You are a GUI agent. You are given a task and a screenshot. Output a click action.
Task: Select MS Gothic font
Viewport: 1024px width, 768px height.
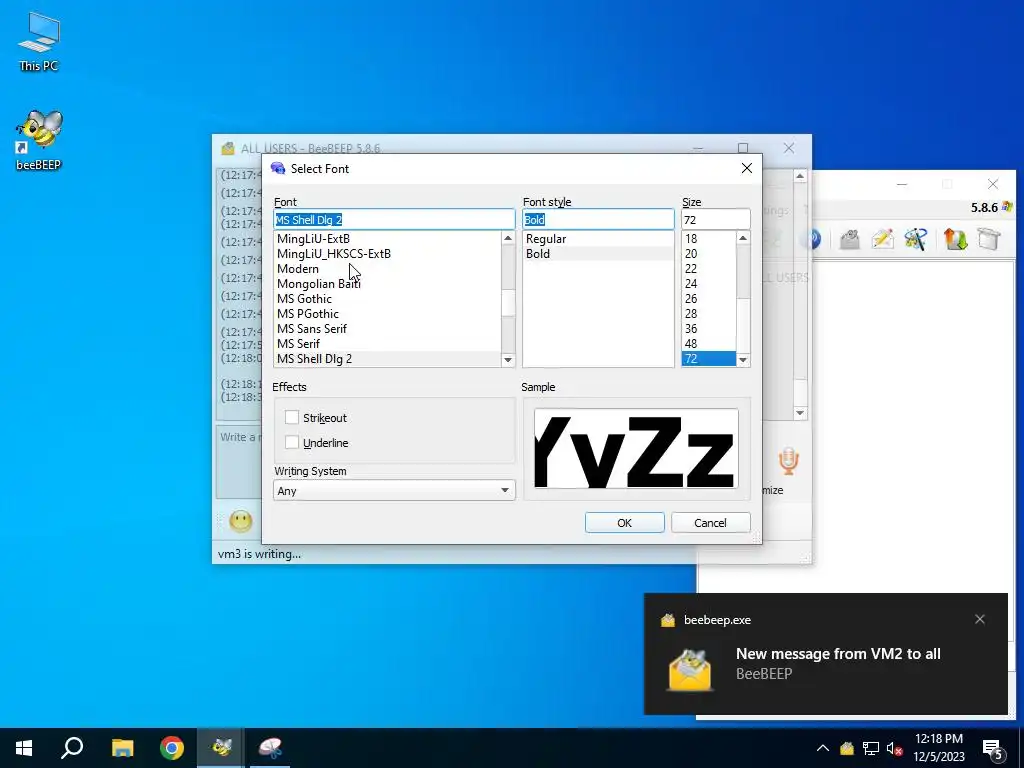coord(387,298)
